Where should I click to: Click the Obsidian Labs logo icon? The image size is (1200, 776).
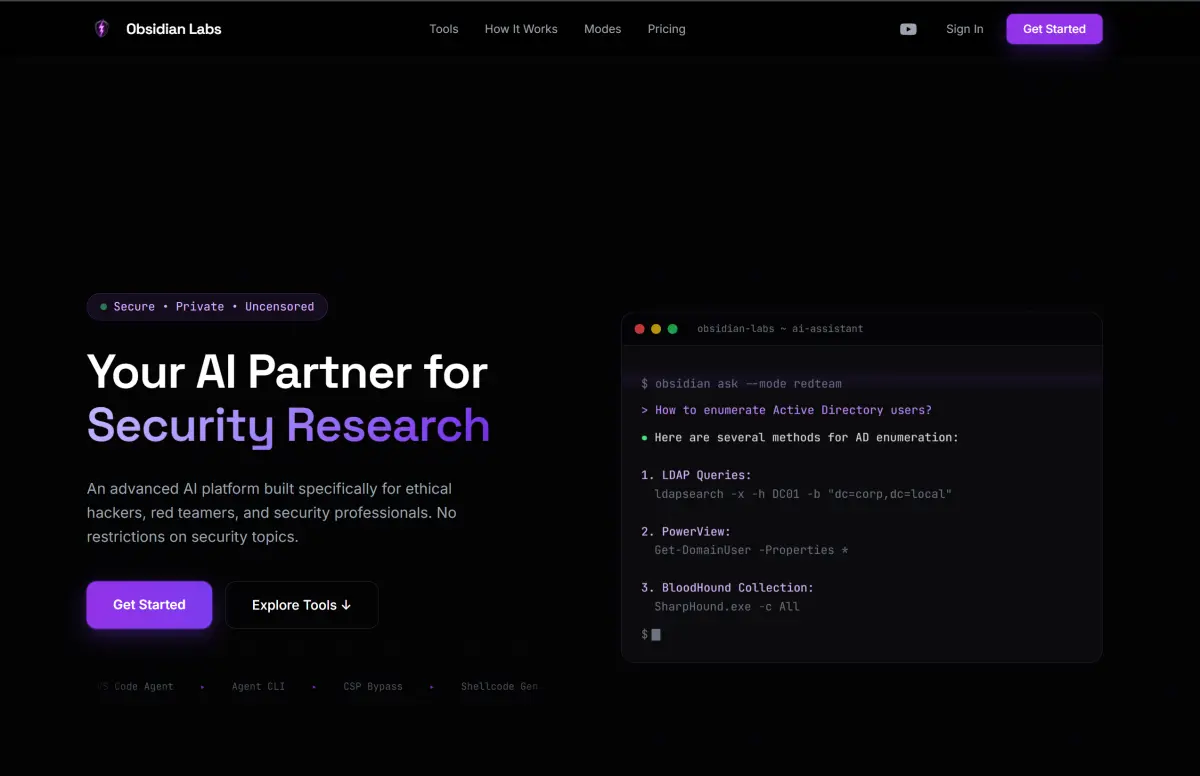[101, 29]
